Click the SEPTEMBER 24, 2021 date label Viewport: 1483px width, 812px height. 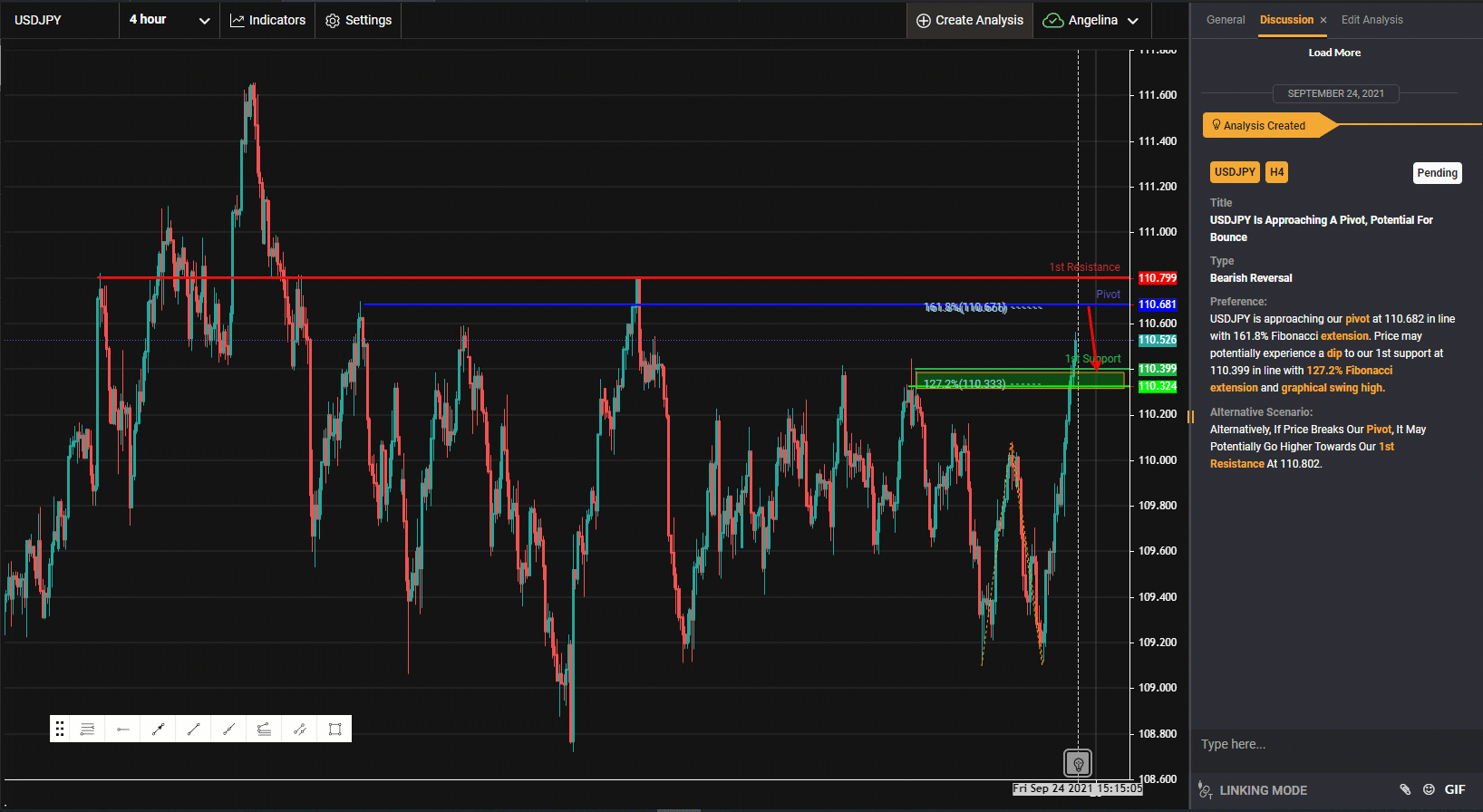click(1335, 93)
